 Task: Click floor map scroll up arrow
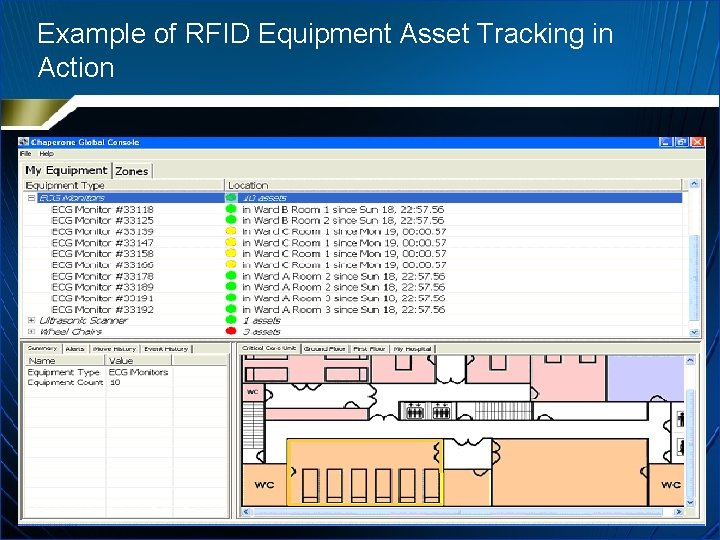coord(690,361)
